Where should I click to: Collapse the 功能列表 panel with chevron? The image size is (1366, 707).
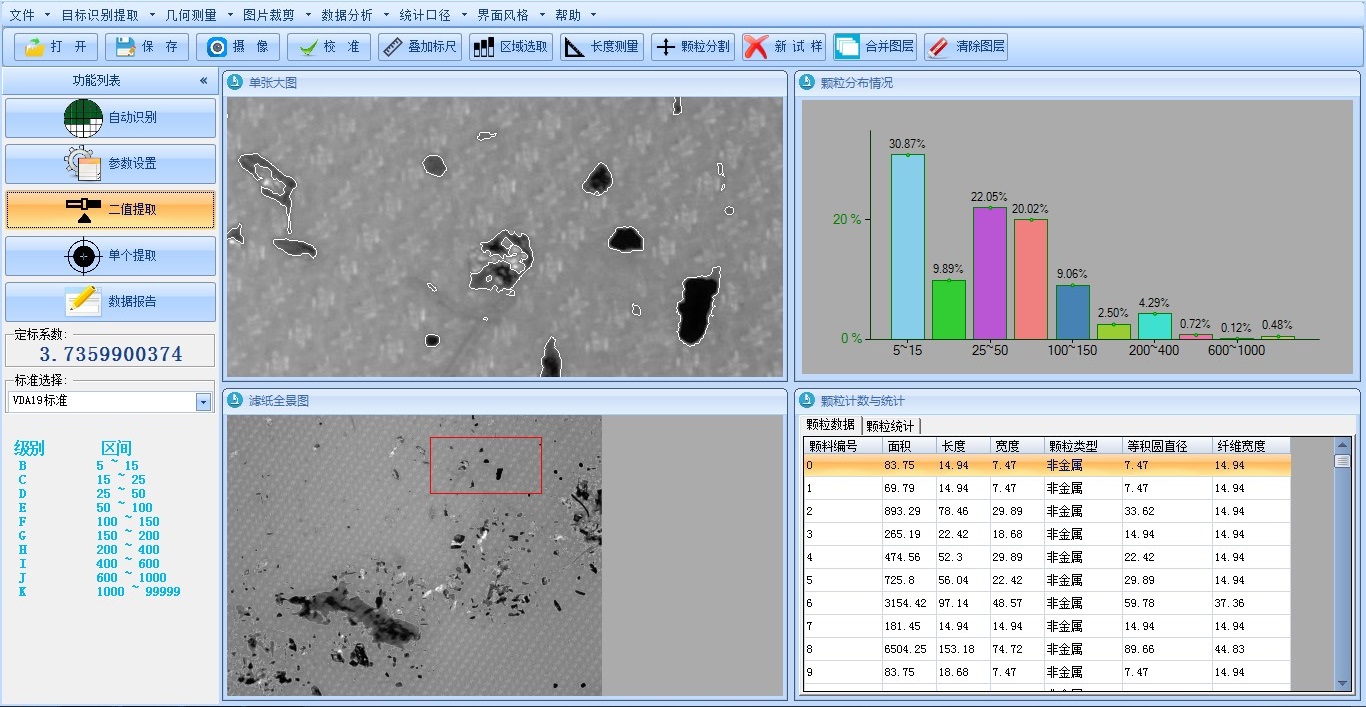click(203, 81)
